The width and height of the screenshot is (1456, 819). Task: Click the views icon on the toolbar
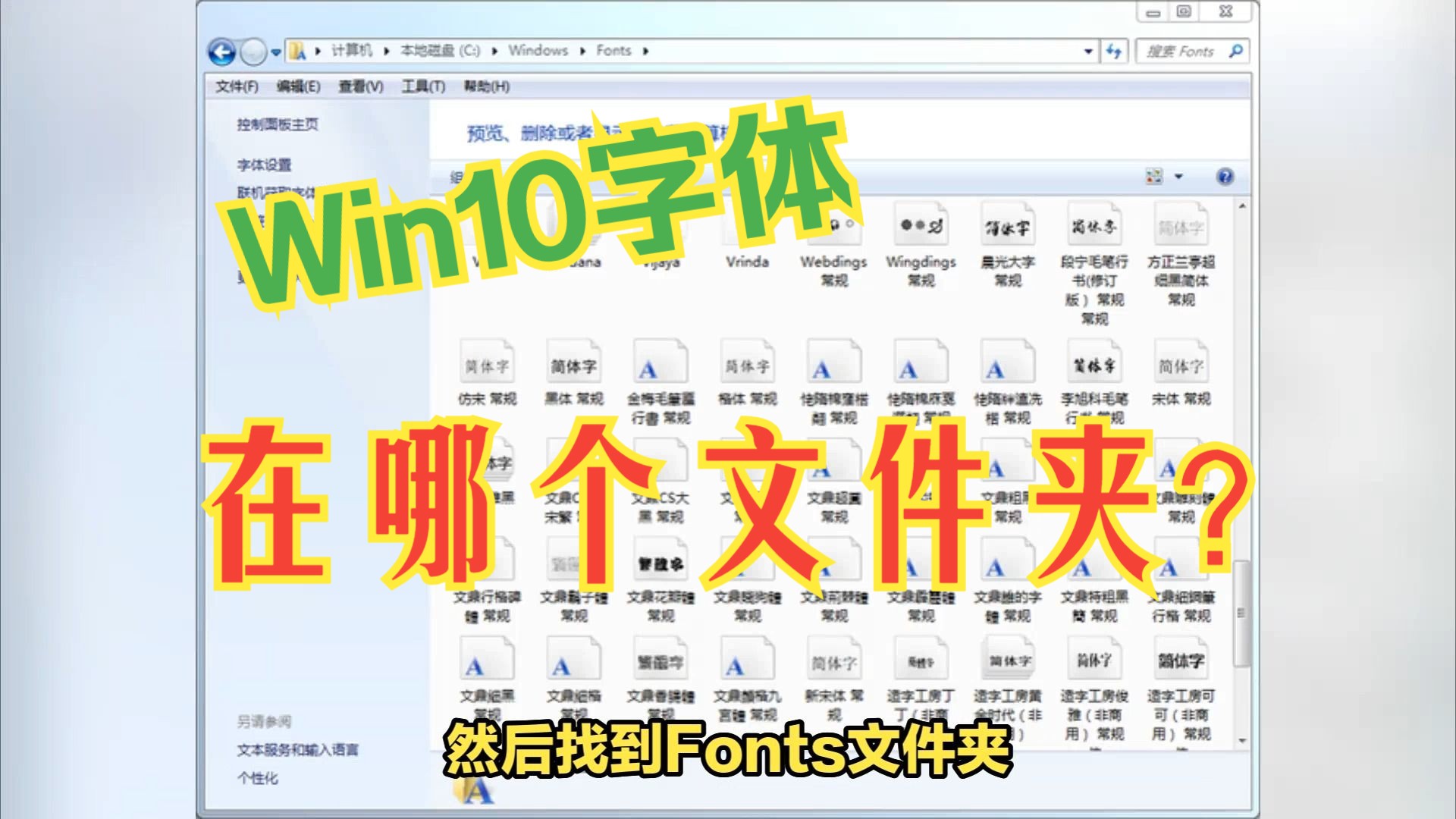point(1153,174)
